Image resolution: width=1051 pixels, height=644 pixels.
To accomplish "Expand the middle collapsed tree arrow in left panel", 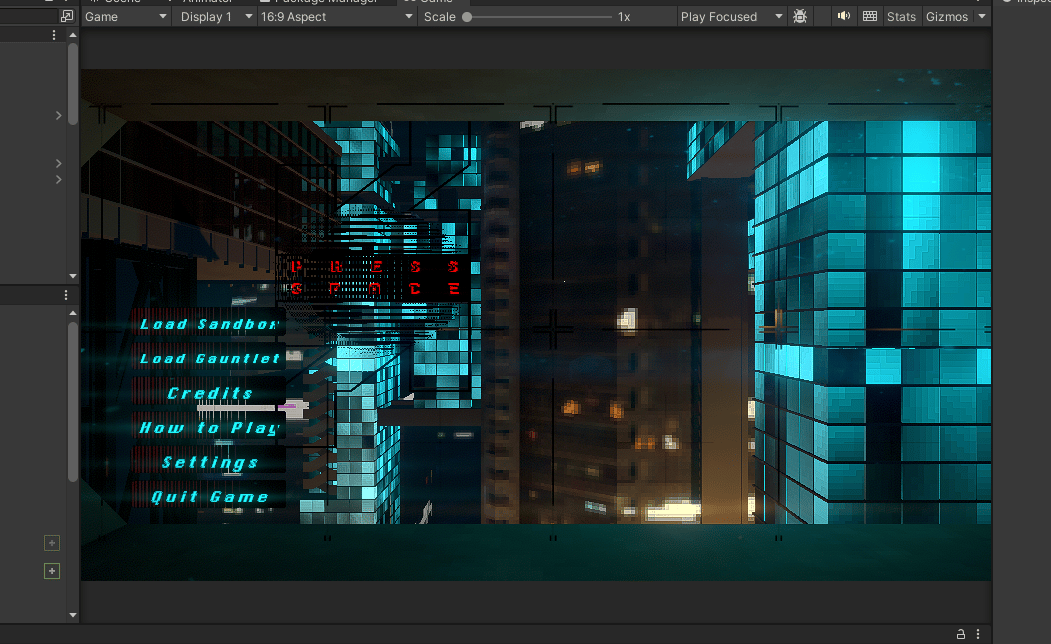I will (58, 163).
